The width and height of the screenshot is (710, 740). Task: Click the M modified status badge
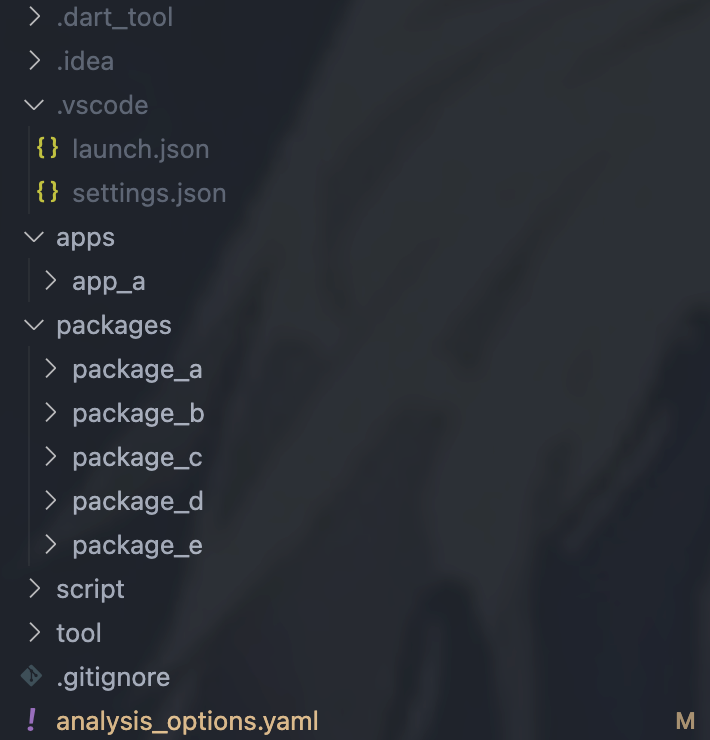click(x=685, y=721)
